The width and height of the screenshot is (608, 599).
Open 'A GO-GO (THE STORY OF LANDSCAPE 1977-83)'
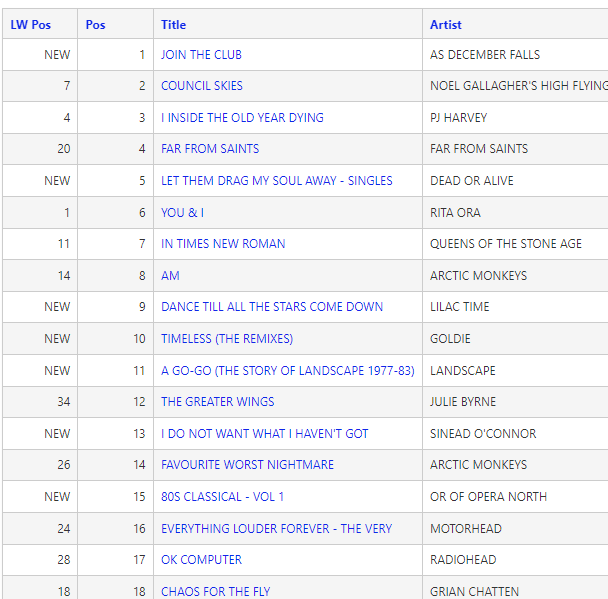(x=287, y=371)
